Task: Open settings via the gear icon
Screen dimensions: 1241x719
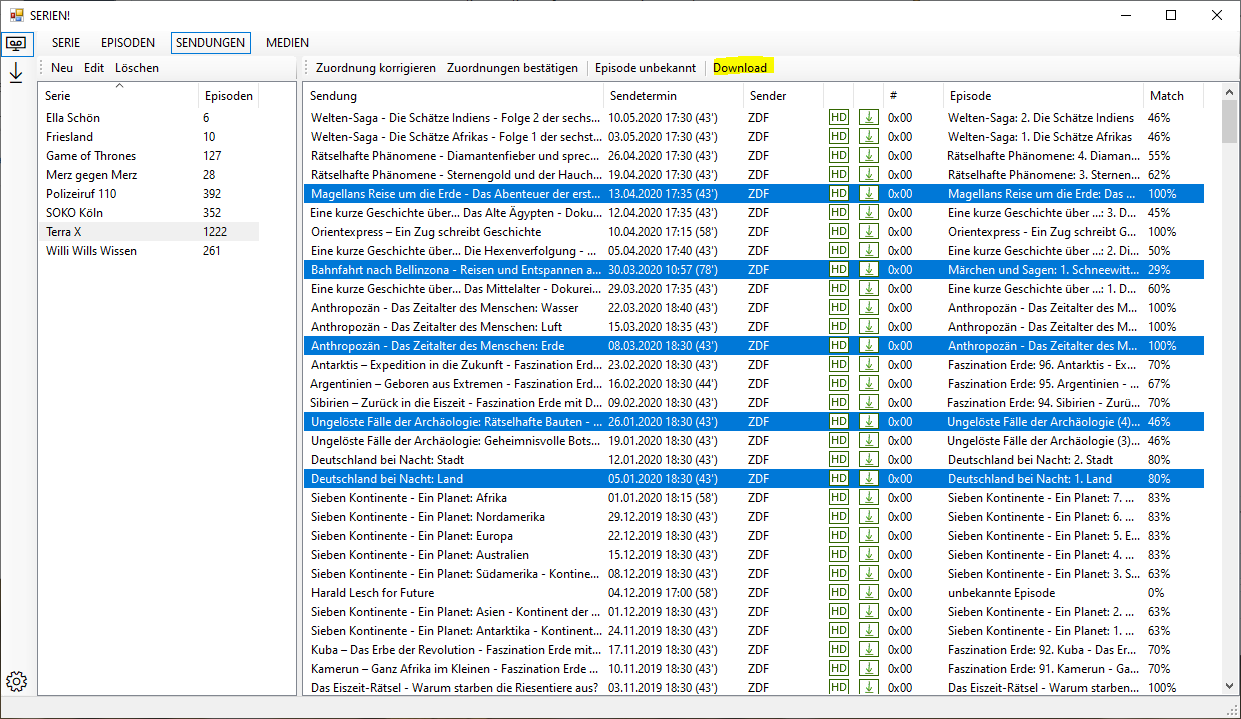Action: point(16,681)
